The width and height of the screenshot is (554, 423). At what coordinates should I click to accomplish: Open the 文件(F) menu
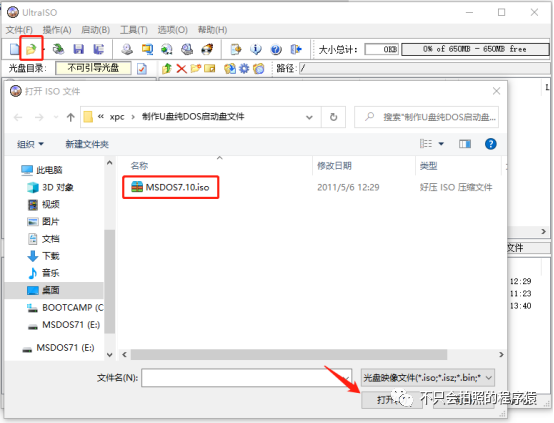tap(19, 30)
